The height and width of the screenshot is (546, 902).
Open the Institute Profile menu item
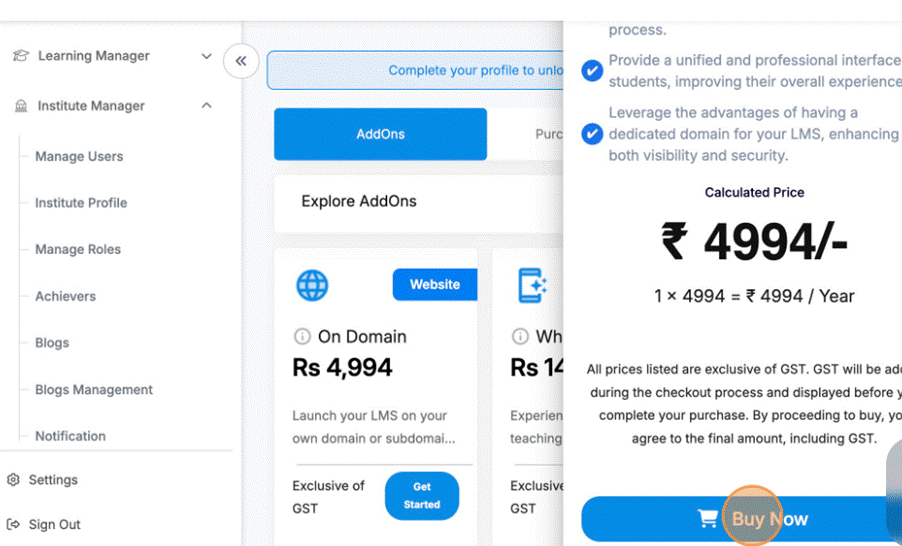[x=81, y=203]
